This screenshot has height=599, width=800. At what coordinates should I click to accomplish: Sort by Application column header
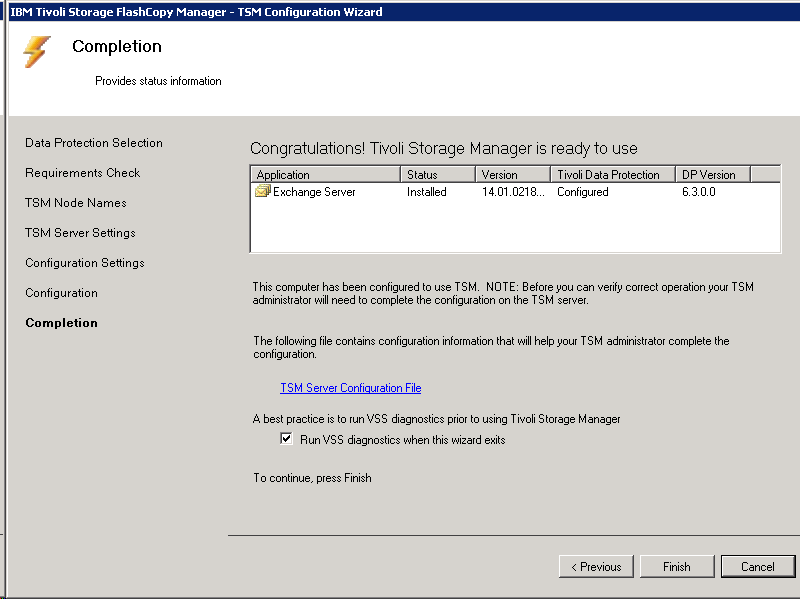324,175
